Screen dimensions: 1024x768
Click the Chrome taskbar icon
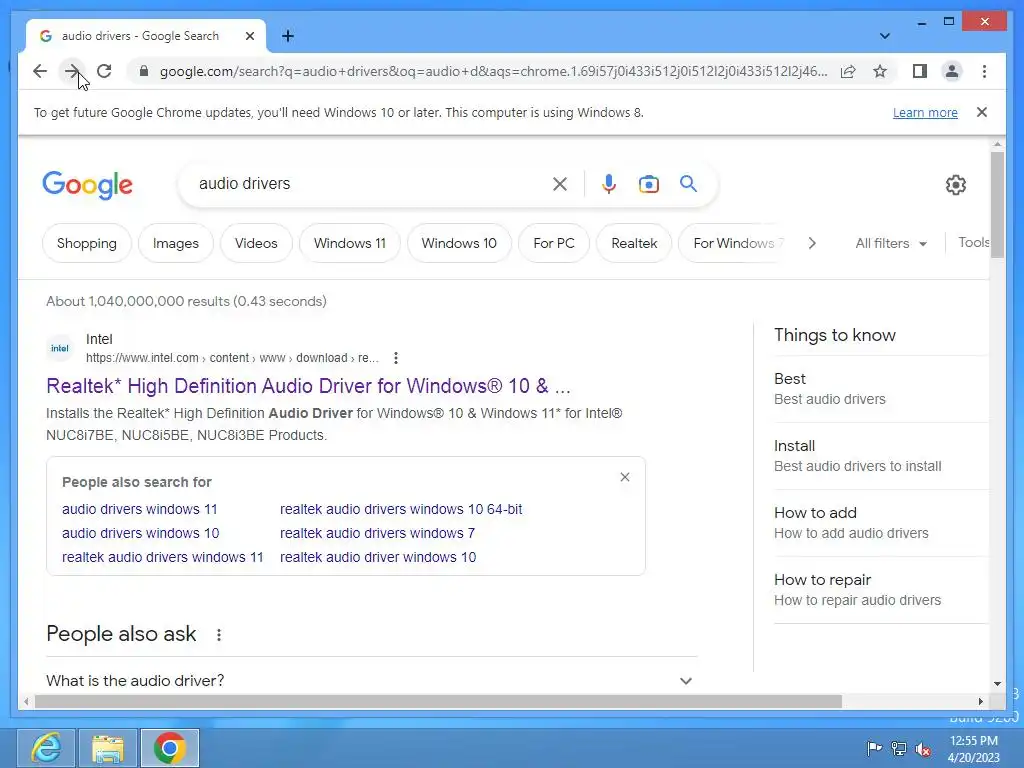(x=170, y=748)
